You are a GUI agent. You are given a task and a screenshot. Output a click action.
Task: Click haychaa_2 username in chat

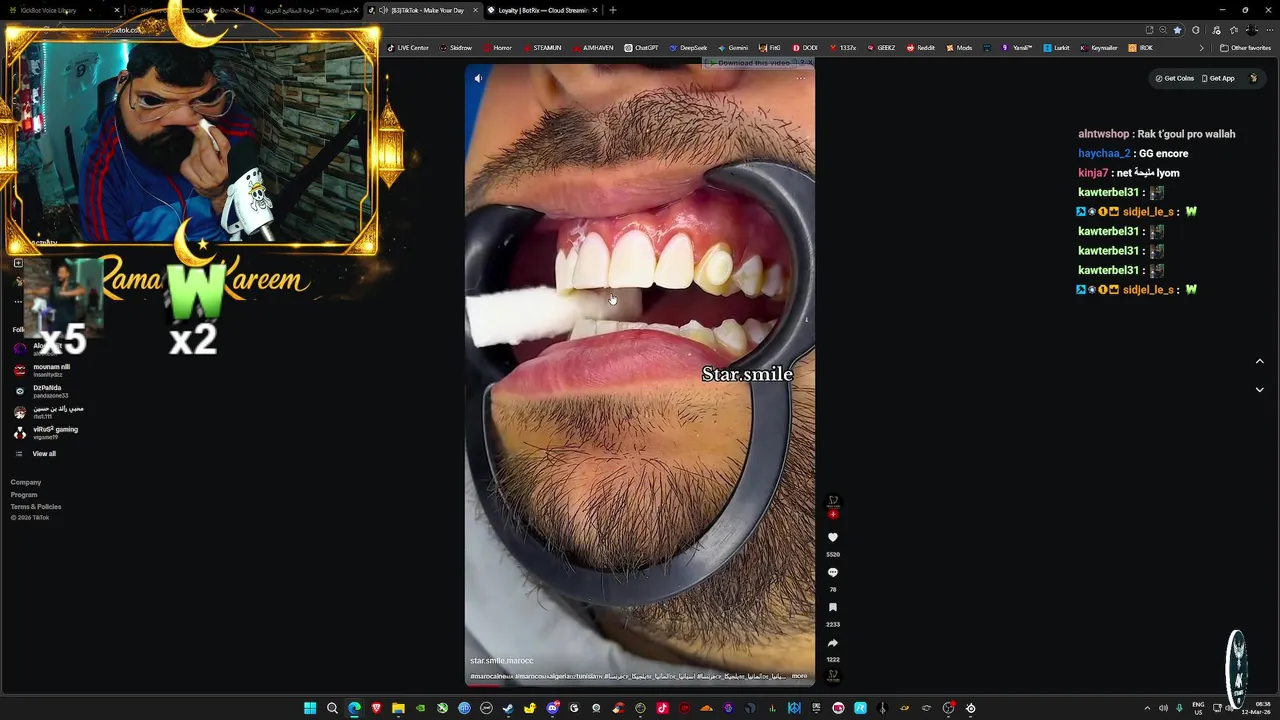(1104, 153)
